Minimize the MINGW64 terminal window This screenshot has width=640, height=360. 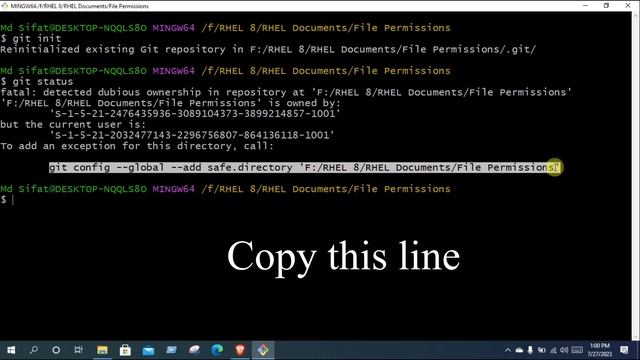585,6
